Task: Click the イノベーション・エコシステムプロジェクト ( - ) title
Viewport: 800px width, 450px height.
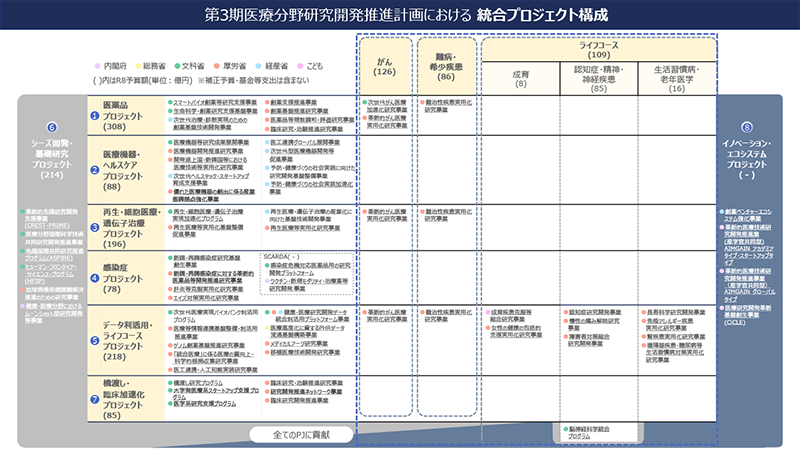Action: coord(746,159)
